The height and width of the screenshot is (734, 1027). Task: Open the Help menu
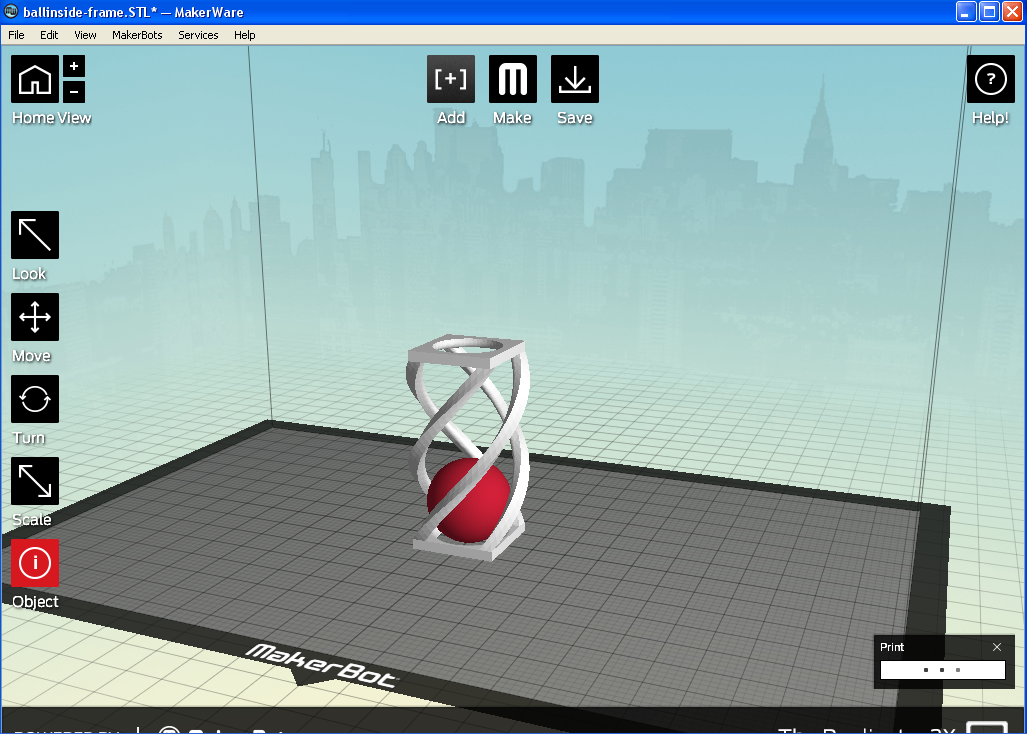click(x=244, y=35)
